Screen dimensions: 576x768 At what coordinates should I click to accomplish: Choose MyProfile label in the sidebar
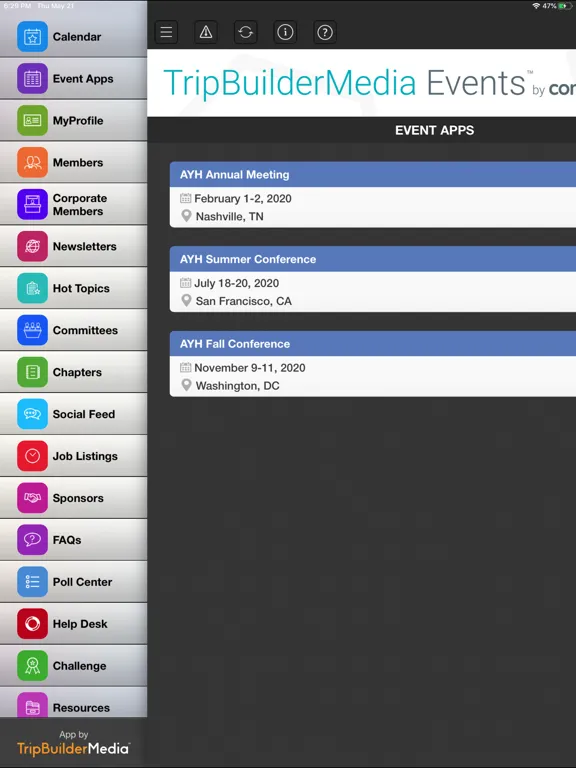click(78, 120)
